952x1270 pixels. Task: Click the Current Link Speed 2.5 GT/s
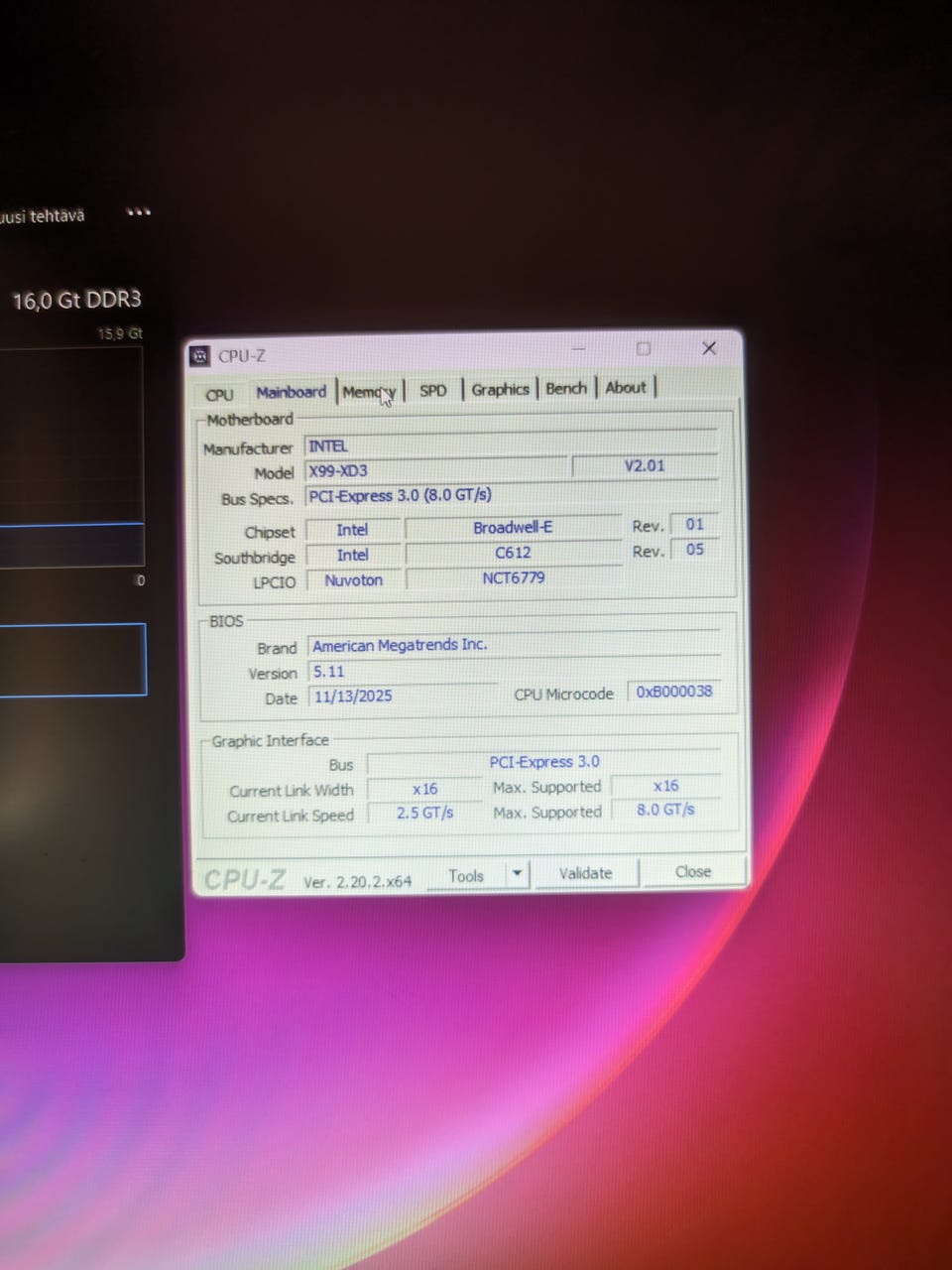tap(424, 813)
